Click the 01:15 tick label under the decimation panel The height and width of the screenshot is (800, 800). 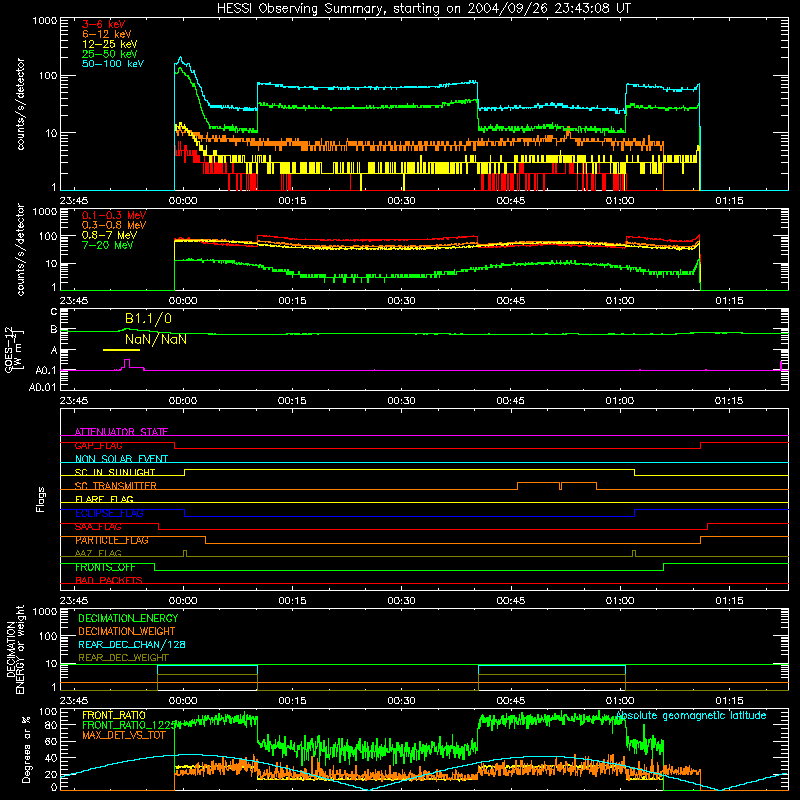click(x=729, y=701)
